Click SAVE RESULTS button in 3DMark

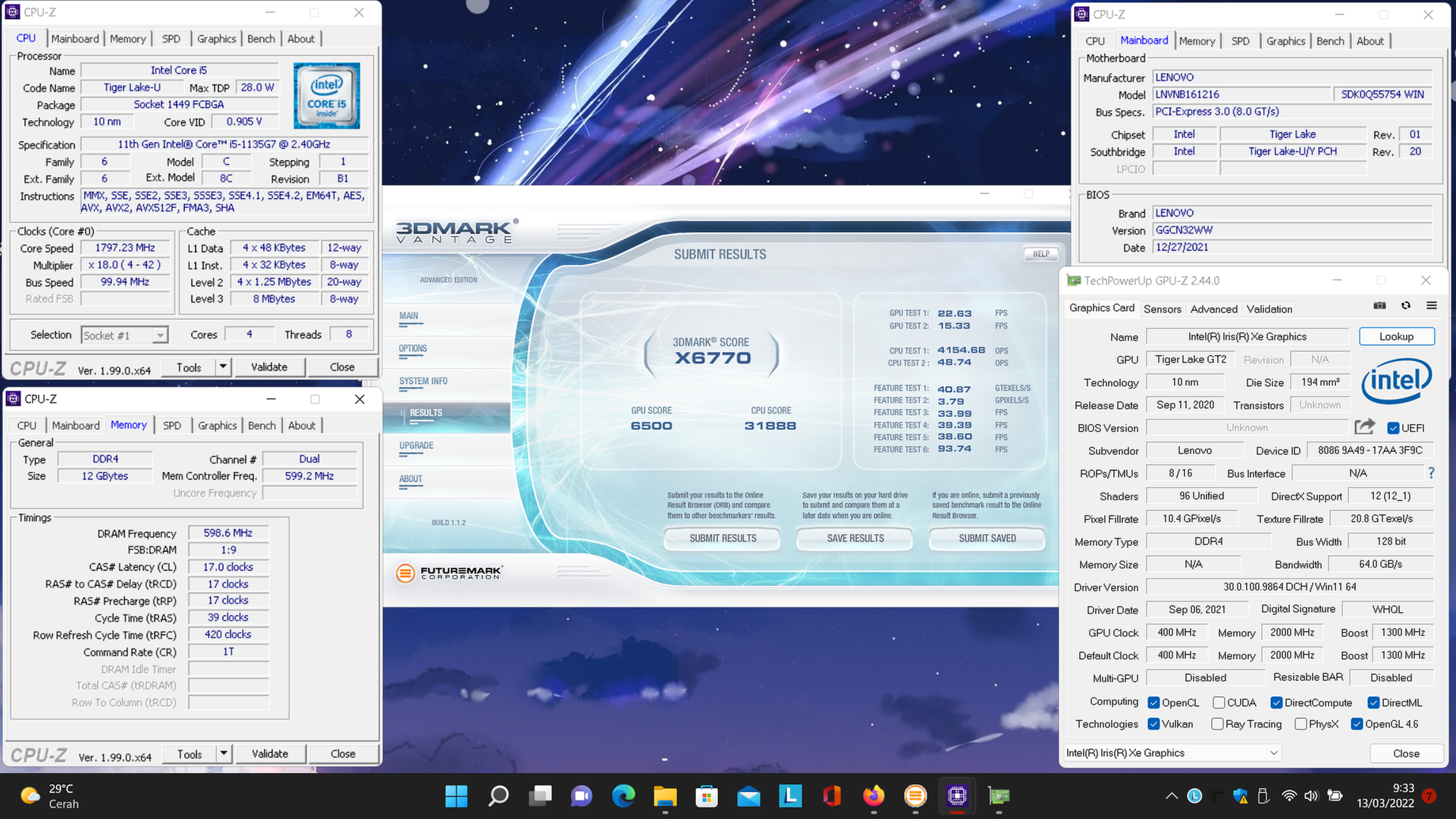point(855,538)
